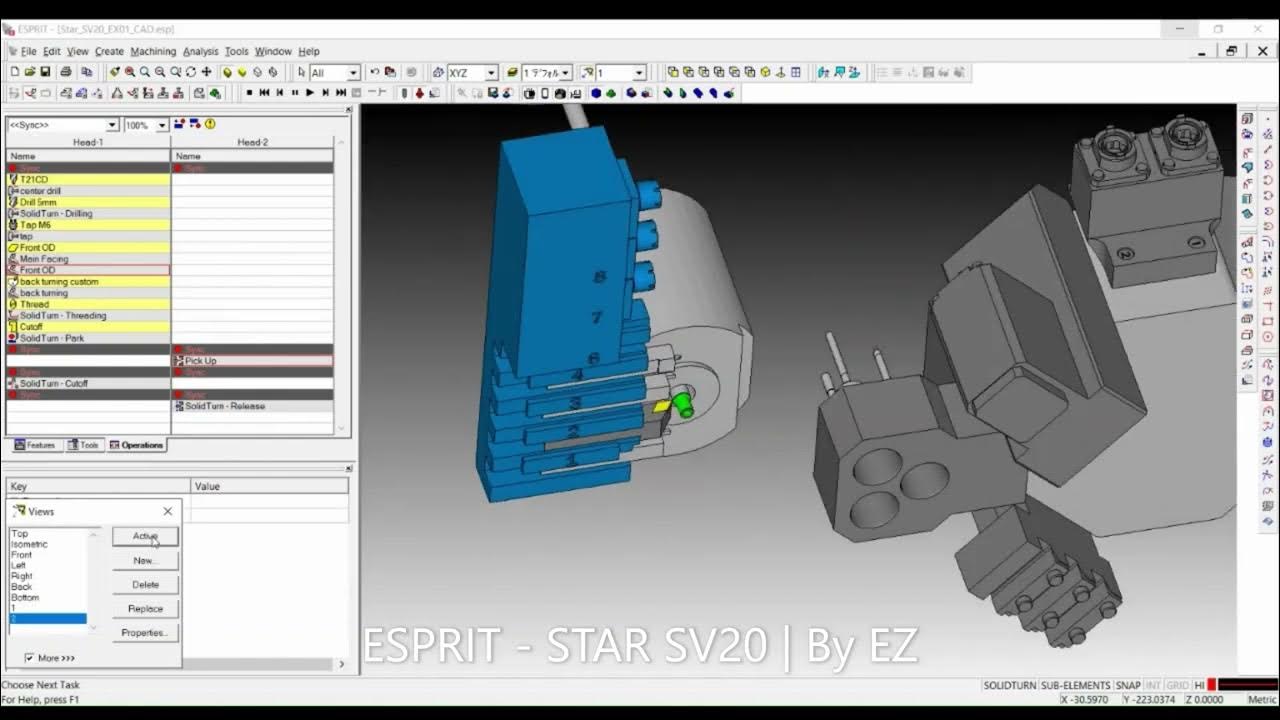Pause the simulation playback
The height and width of the screenshot is (720, 1280).
[294, 93]
